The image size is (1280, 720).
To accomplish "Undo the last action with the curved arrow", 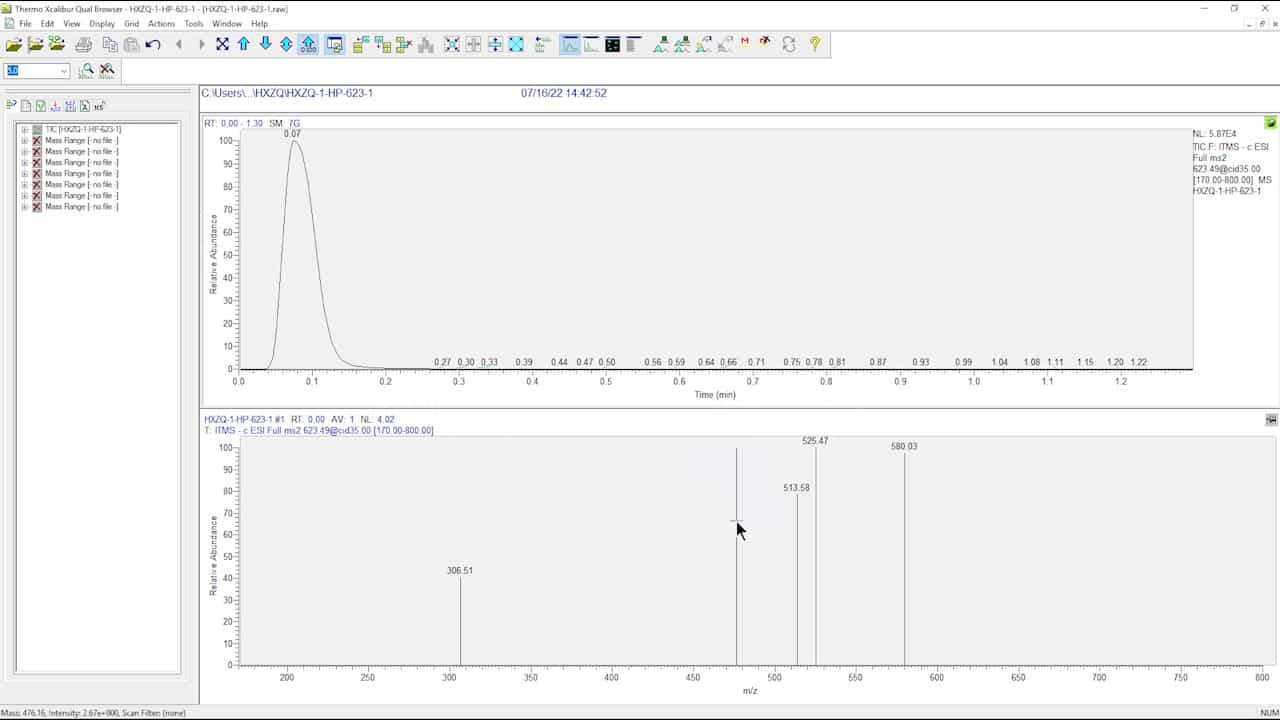I will pos(153,44).
